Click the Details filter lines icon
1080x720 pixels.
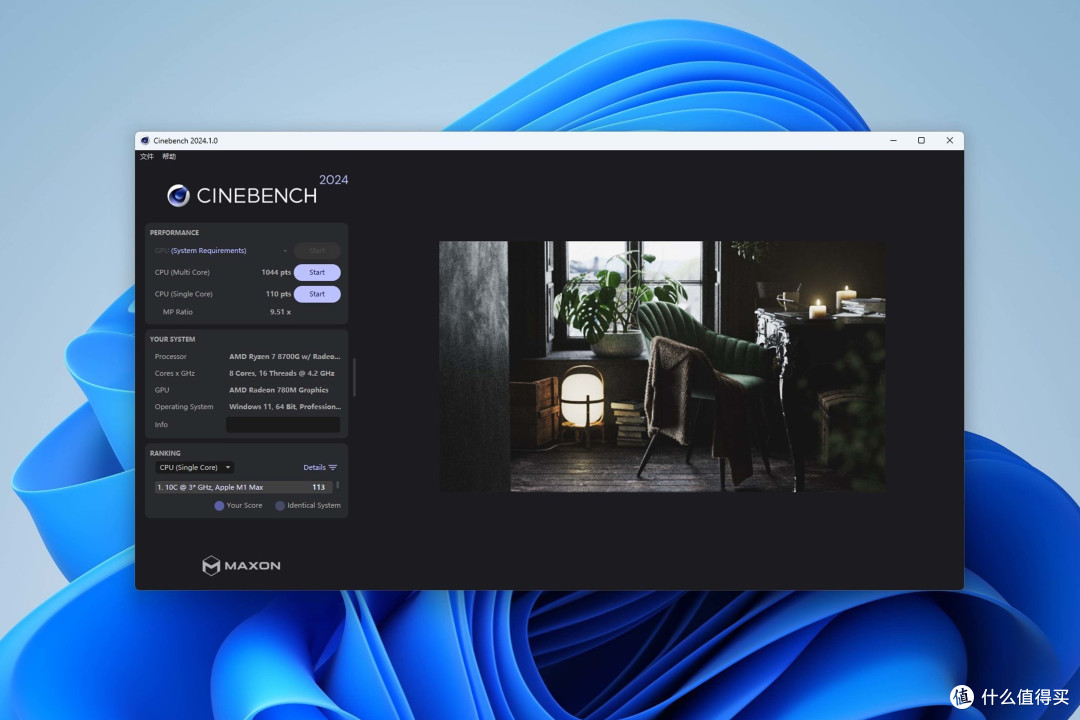pyautogui.click(x=333, y=467)
